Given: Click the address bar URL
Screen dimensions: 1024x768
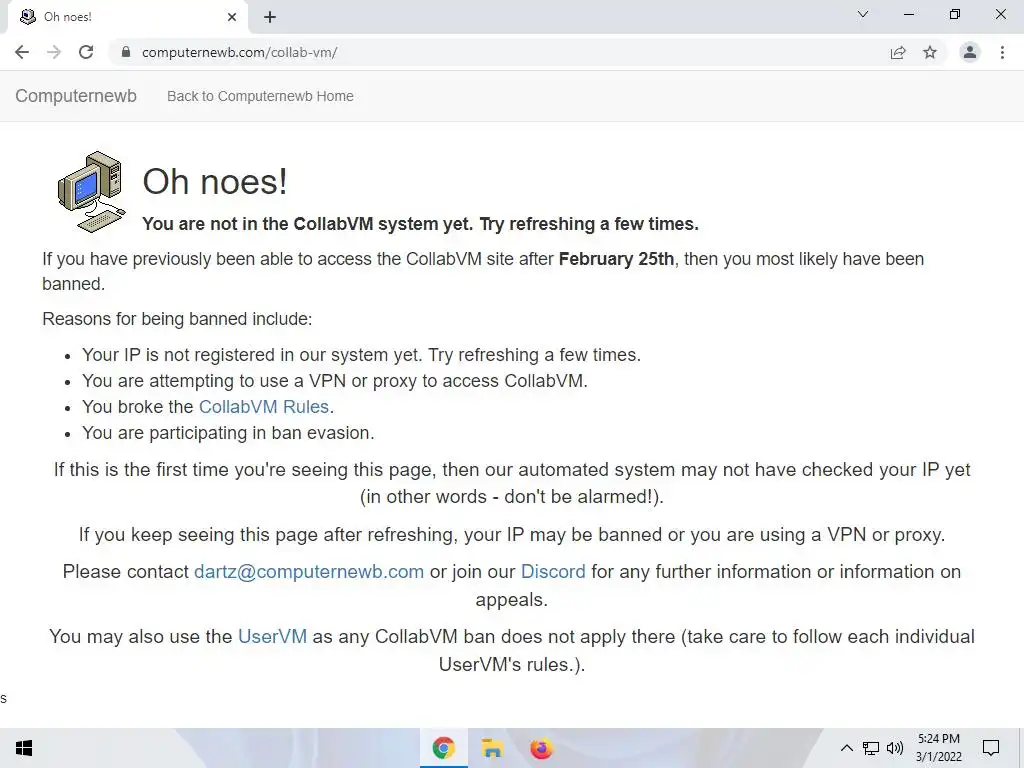Looking at the screenshot, I should point(239,52).
